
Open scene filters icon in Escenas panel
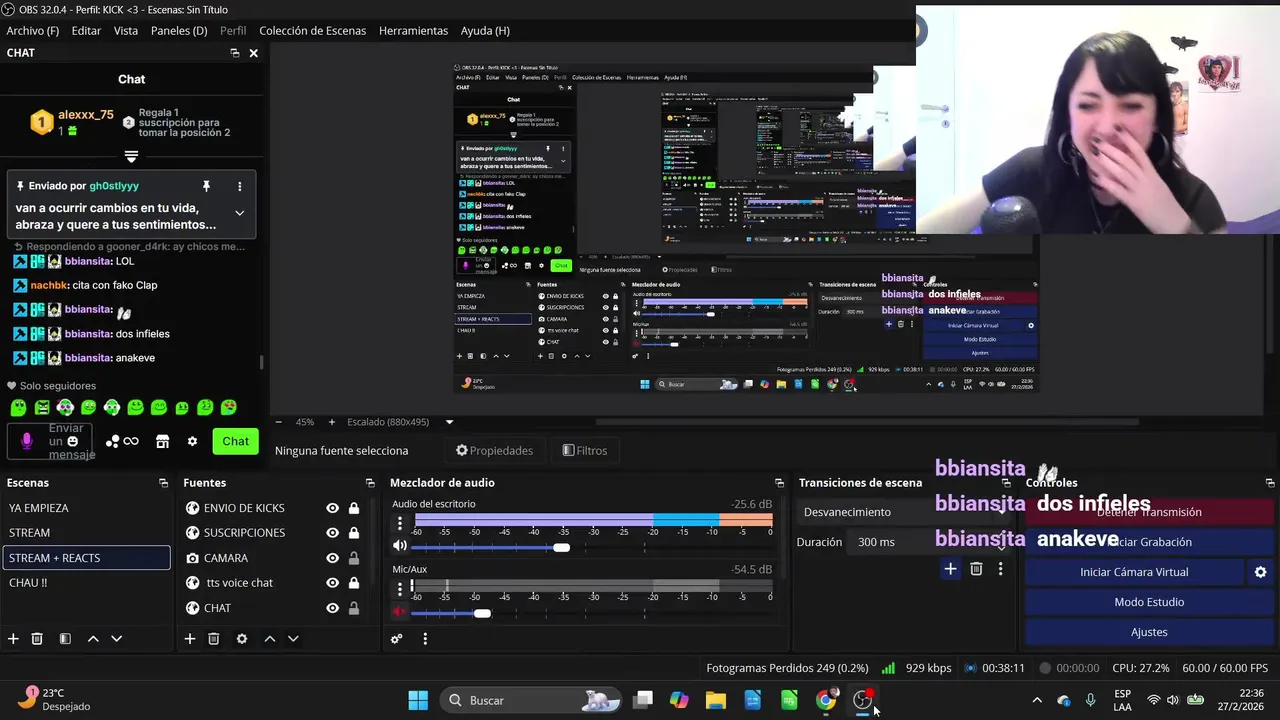pyautogui.click(x=65, y=639)
